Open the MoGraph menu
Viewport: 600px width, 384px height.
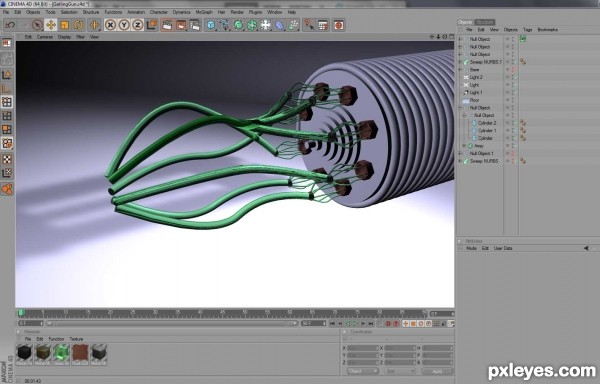(x=204, y=12)
